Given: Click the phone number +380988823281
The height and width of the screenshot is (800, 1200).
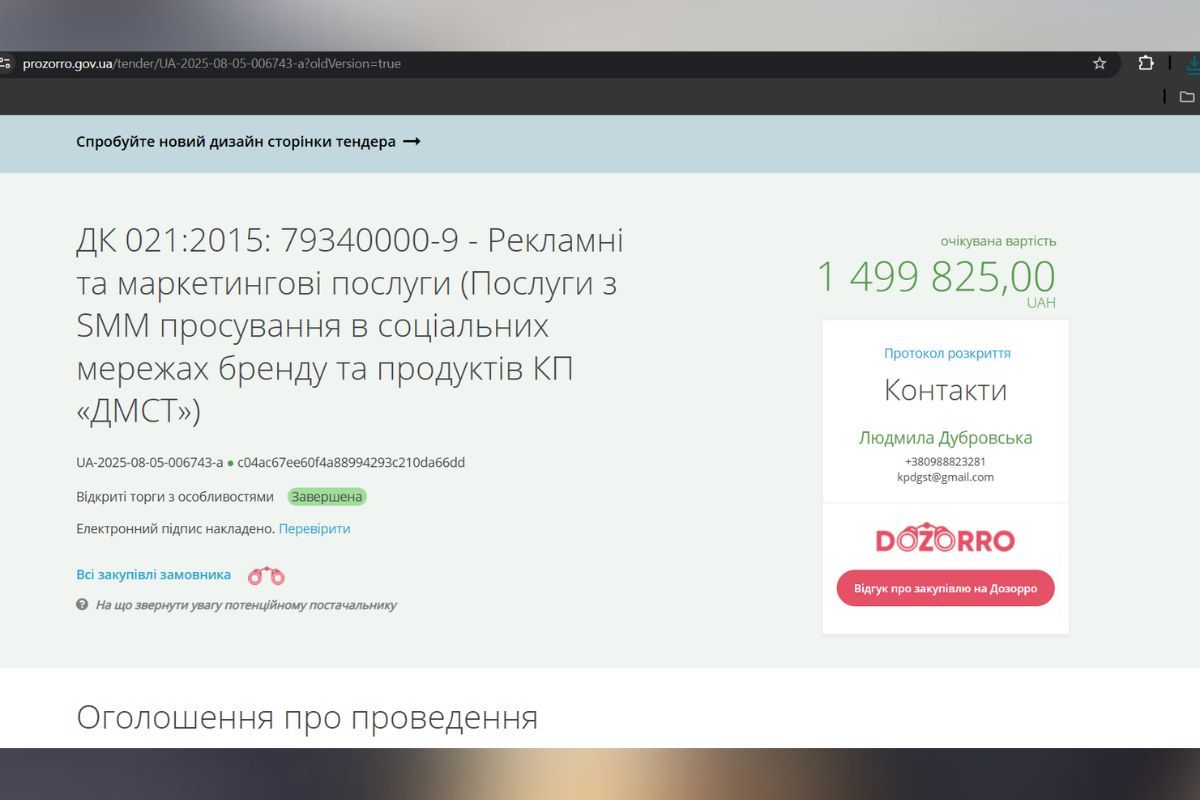Looking at the screenshot, I should (x=946, y=462).
